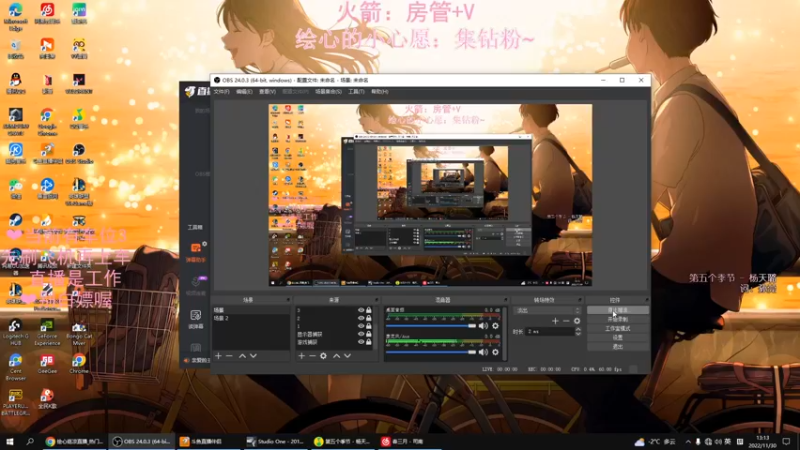The height and width of the screenshot is (450, 800).
Task: Open Windows Start menu
Action: pyautogui.click(x=9, y=441)
